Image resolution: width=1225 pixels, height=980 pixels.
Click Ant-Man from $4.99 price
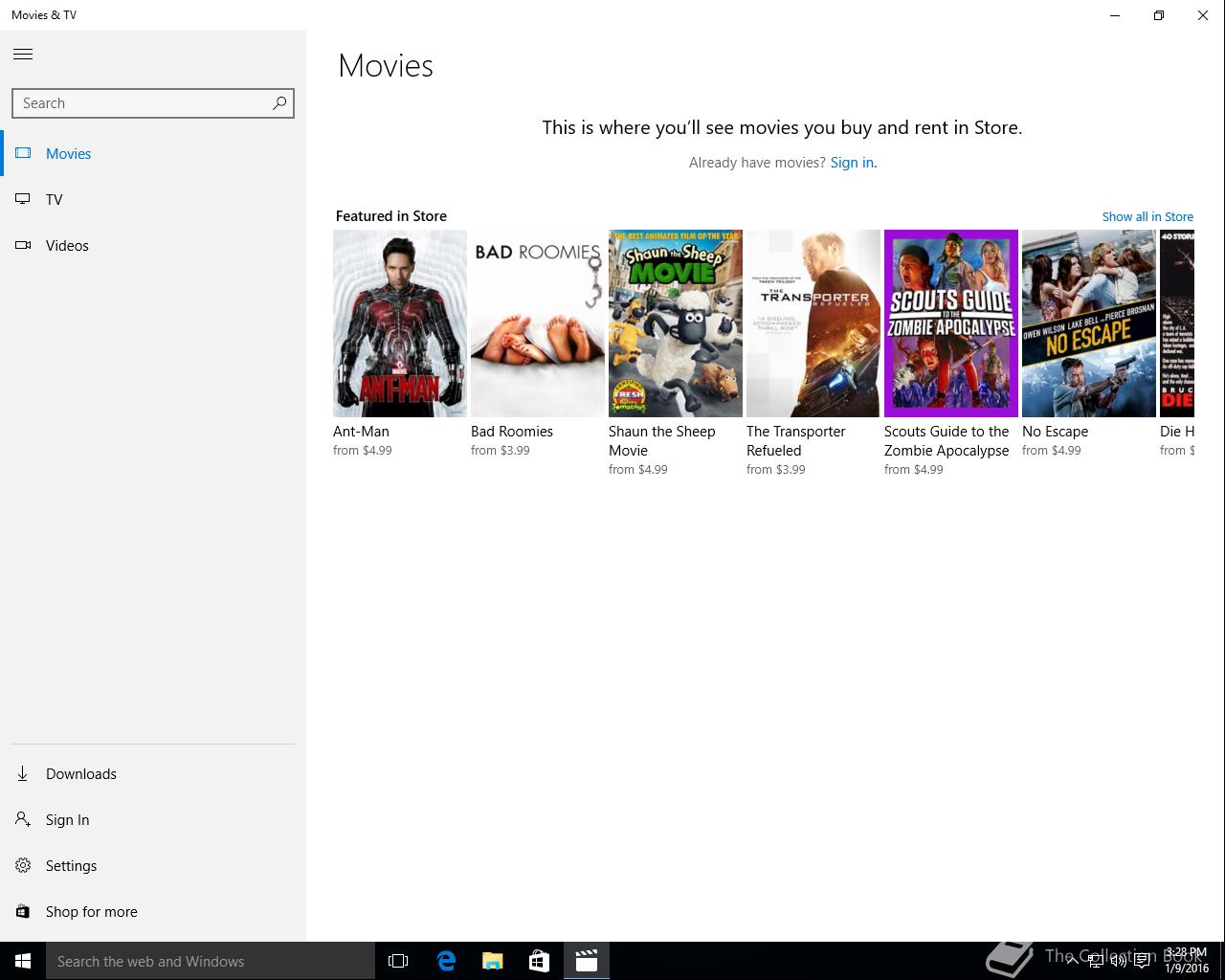coord(362,451)
